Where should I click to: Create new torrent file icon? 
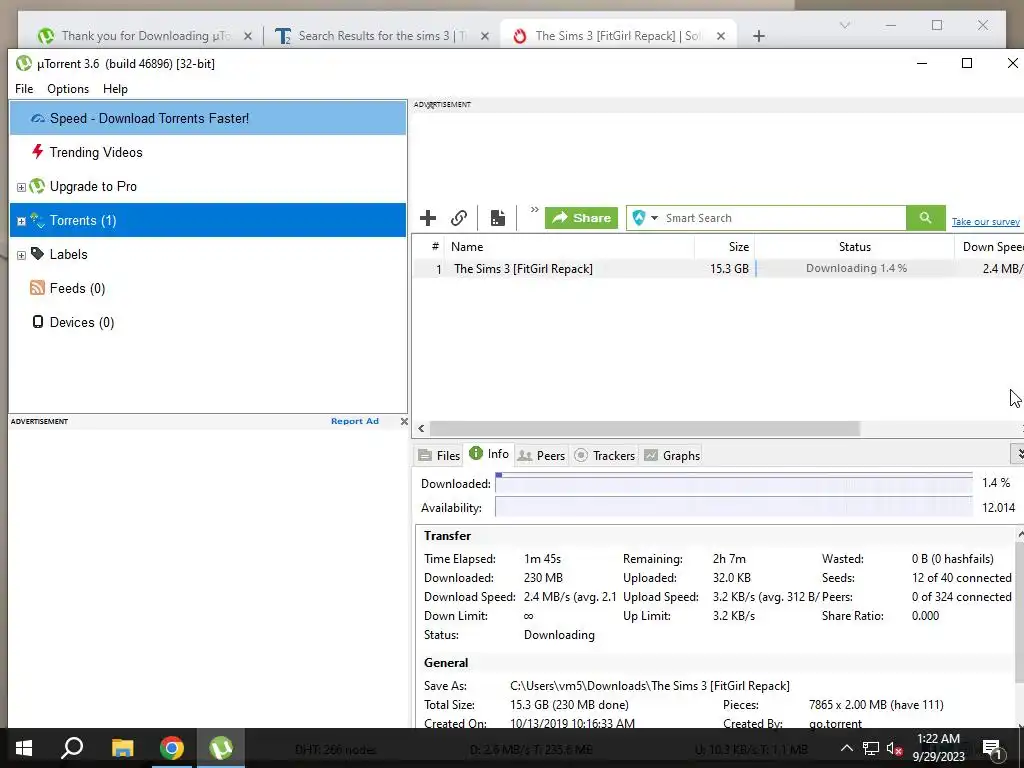498,217
